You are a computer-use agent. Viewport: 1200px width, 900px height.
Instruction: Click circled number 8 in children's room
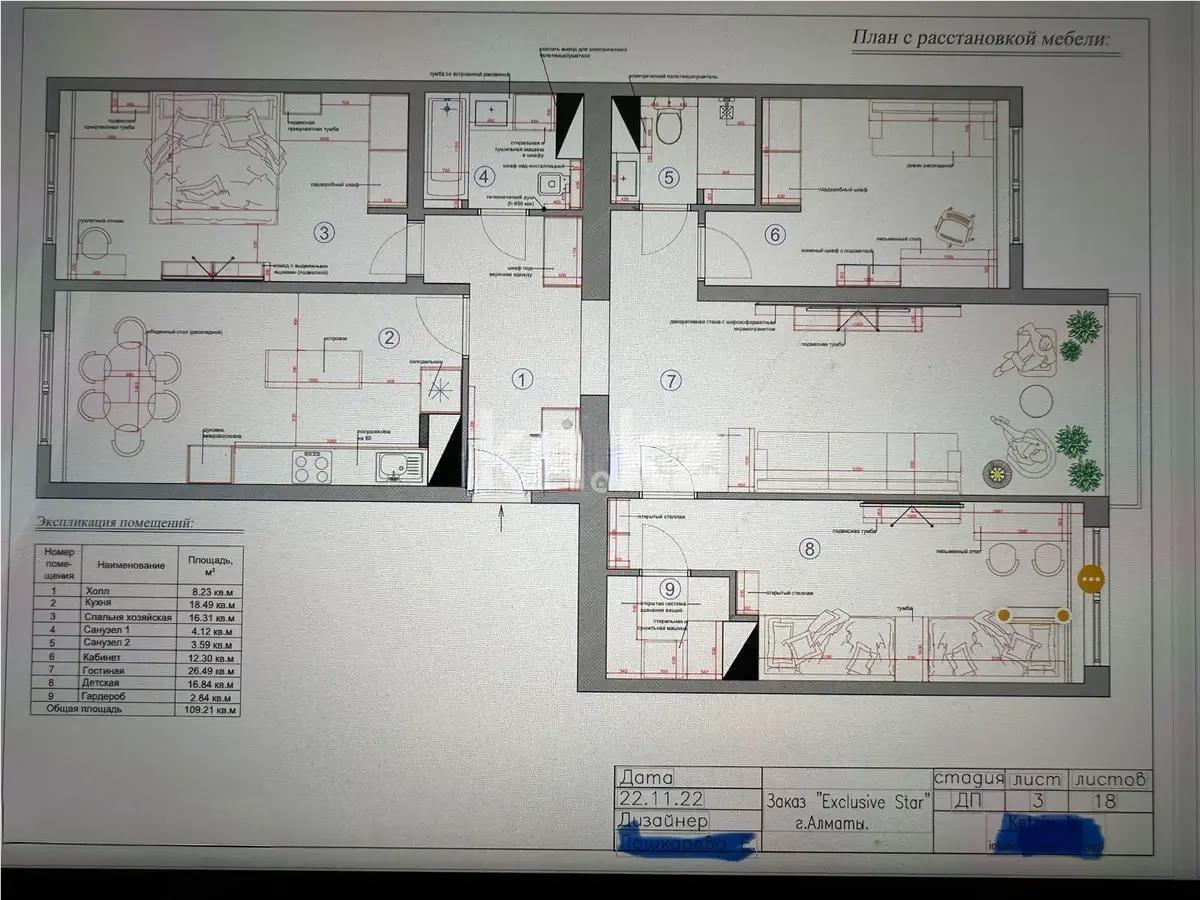tap(809, 548)
